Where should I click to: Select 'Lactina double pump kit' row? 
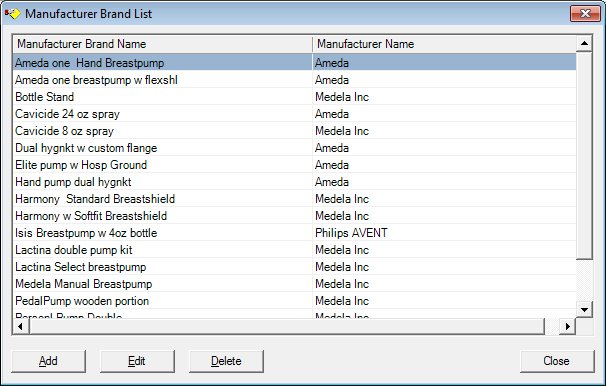[x=294, y=250]
